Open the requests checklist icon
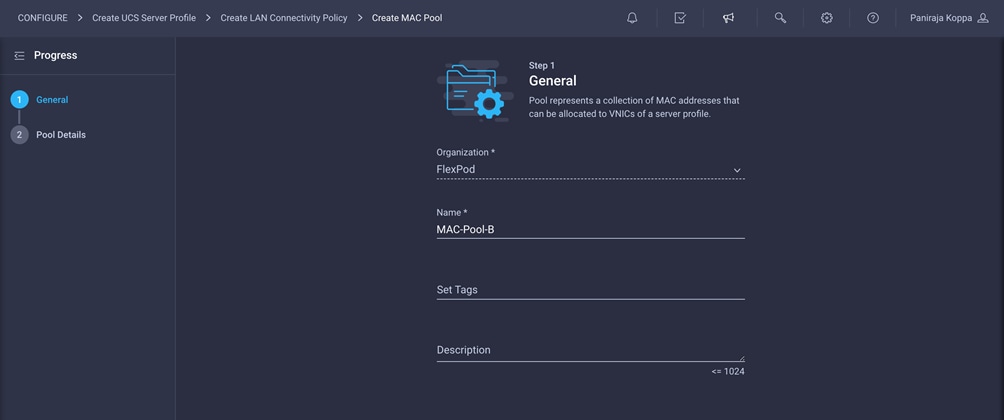This screenshot has height=420, width=1004. click(x=680, y=18)
